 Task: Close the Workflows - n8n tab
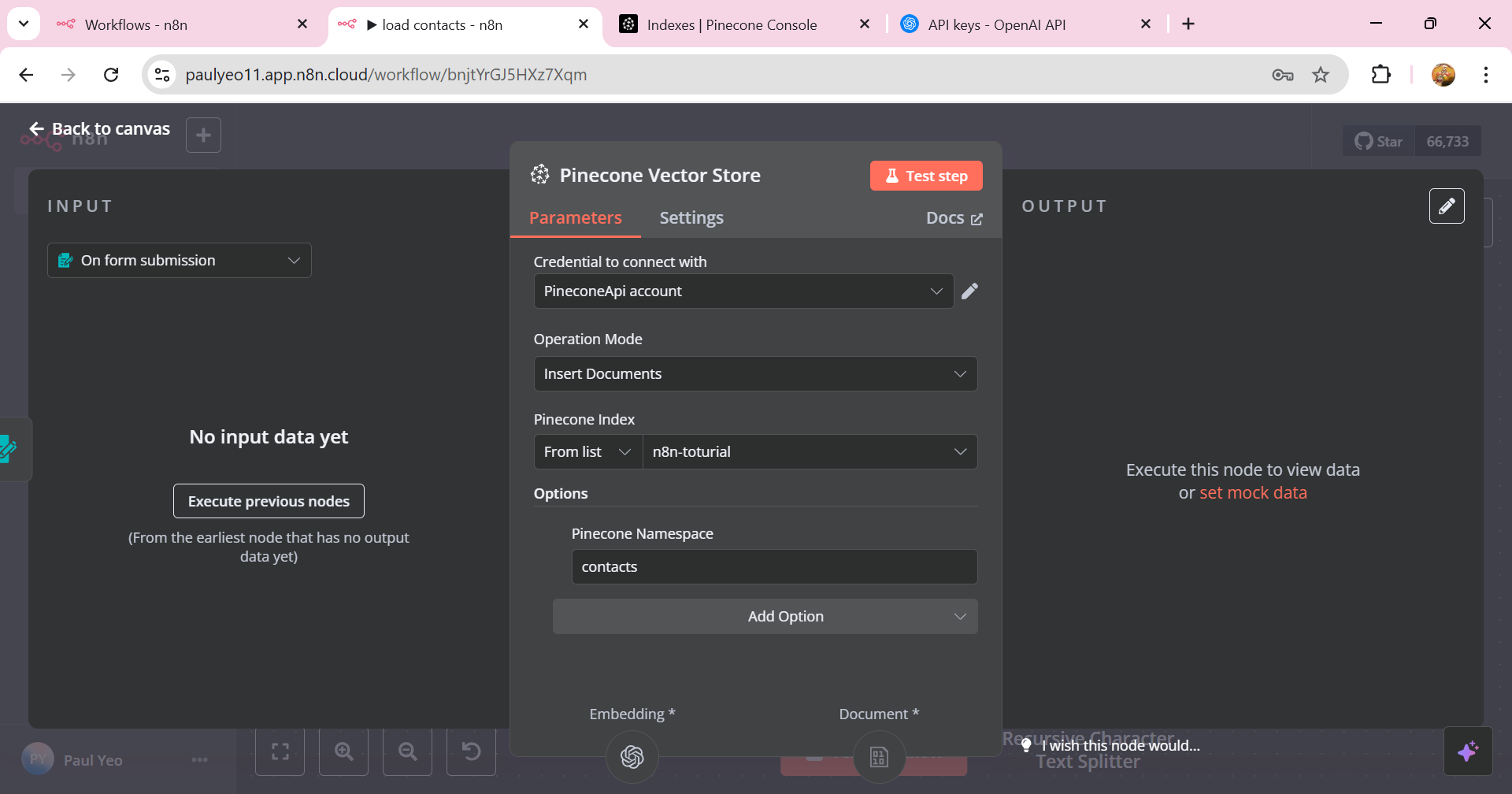click(302, 24)
